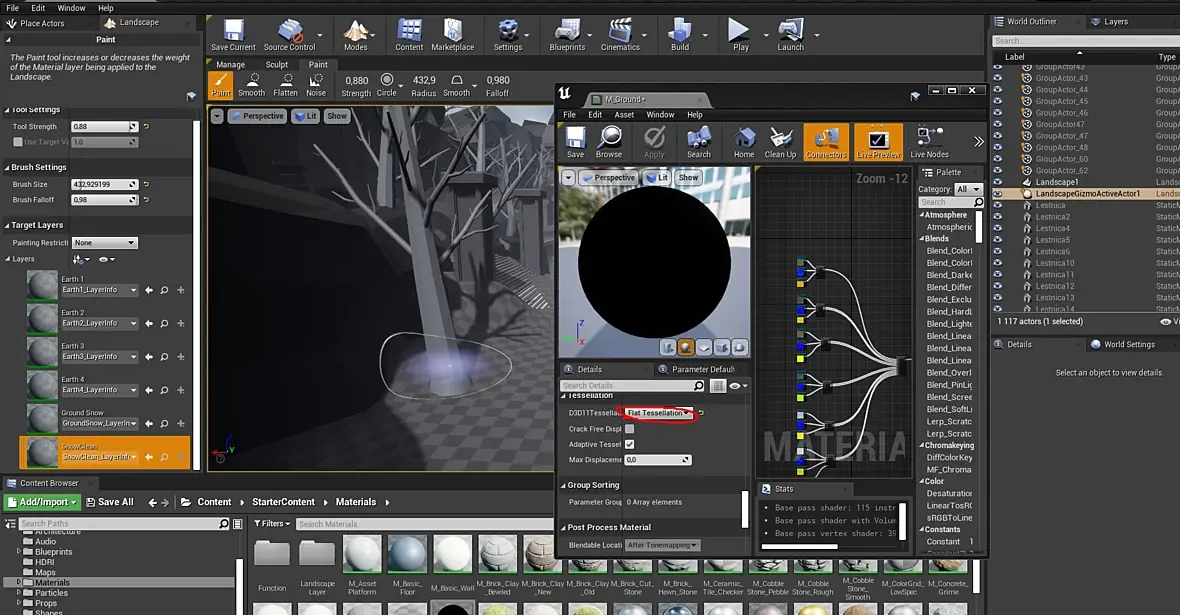Image resolution: width=1180 pixels, height=615 pixels.
Task: Open the D3D11 Tessellation Mode dropdown
Action: 658,413
